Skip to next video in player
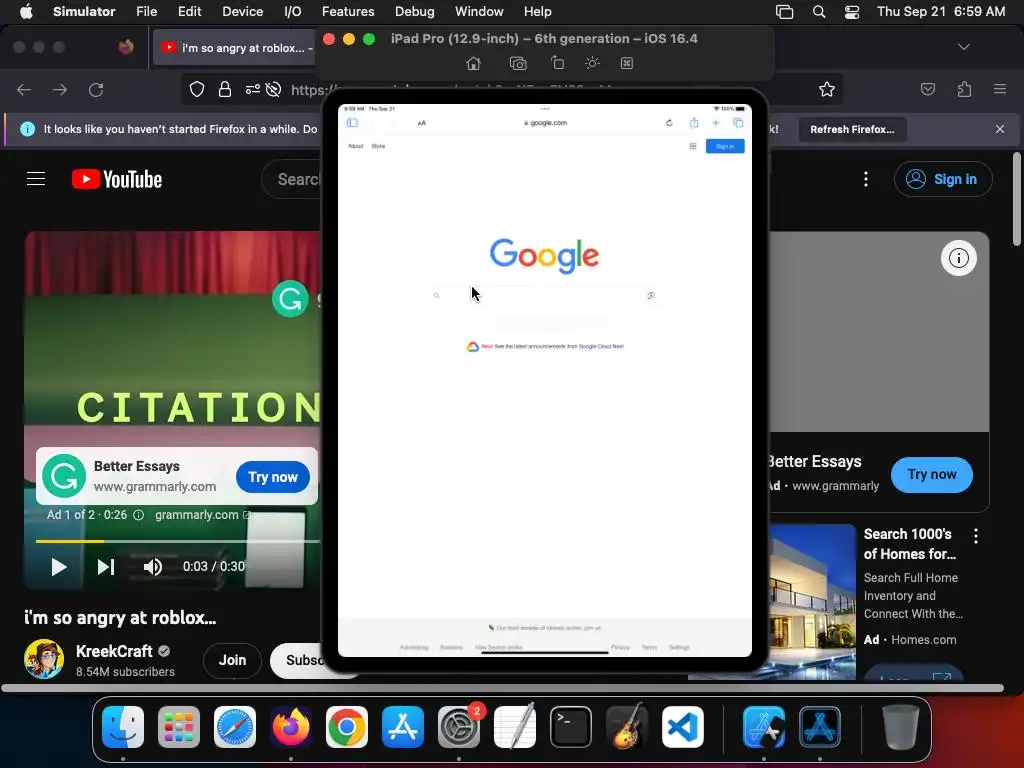The width and height of the screenshot is (1024, 768). [x=106, y=567]
